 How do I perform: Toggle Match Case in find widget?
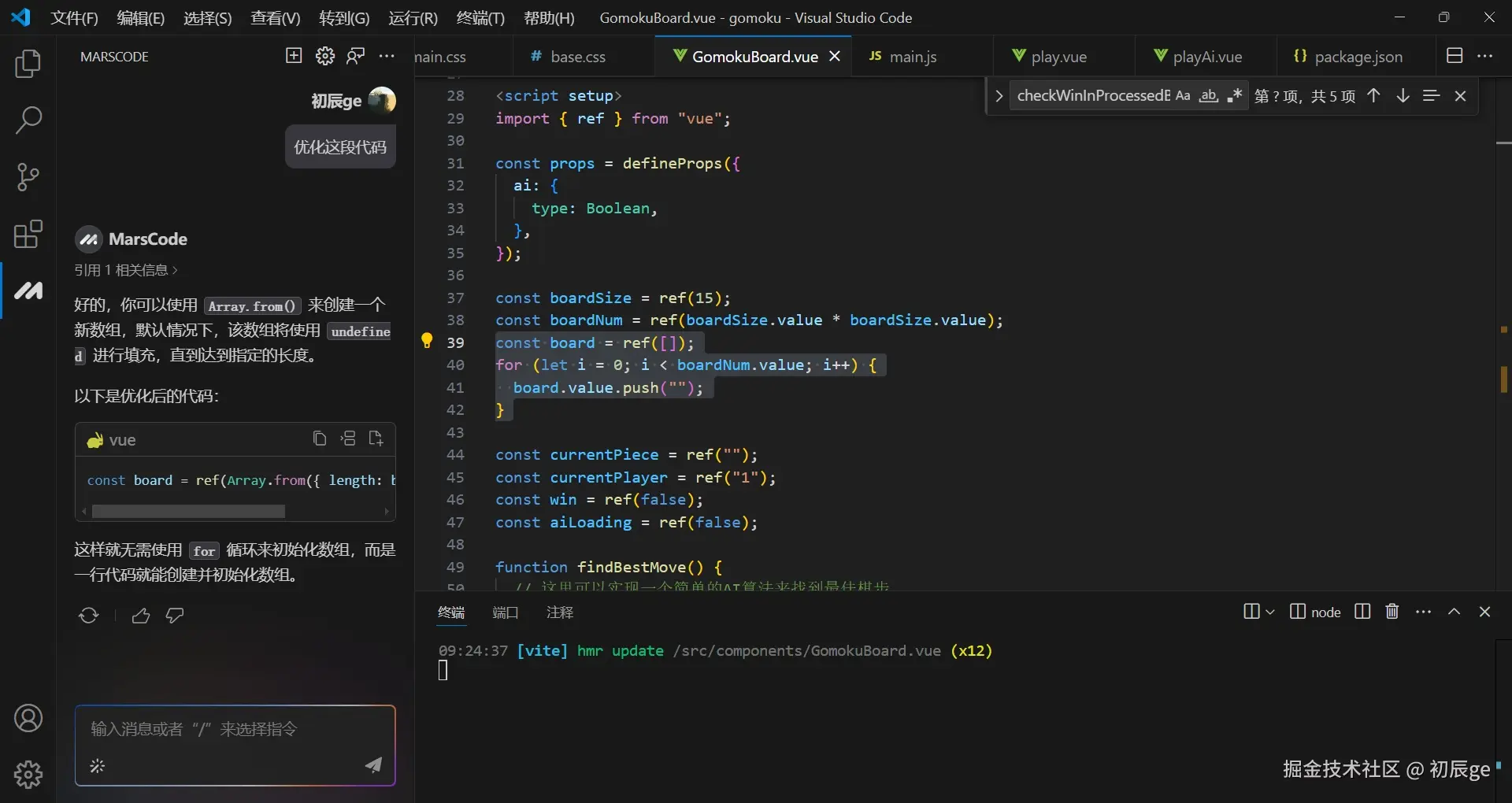coord(1183,96)
